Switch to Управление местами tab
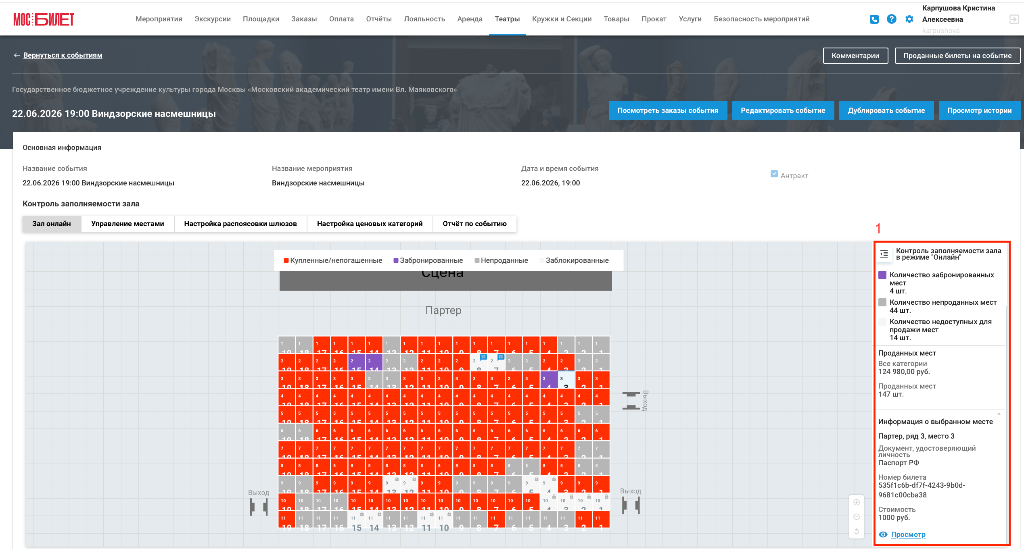The width and height of the screenshot is (1024, 549). (127, 224)
